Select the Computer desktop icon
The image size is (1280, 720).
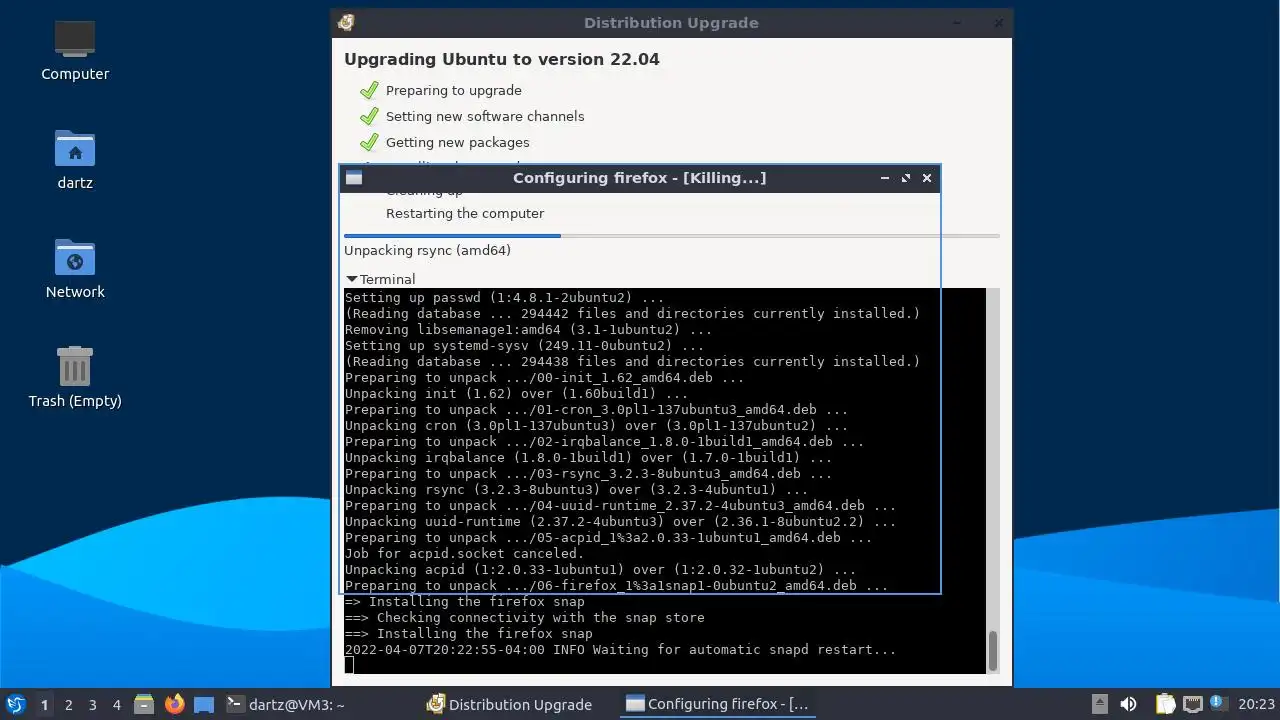point(75,52)
